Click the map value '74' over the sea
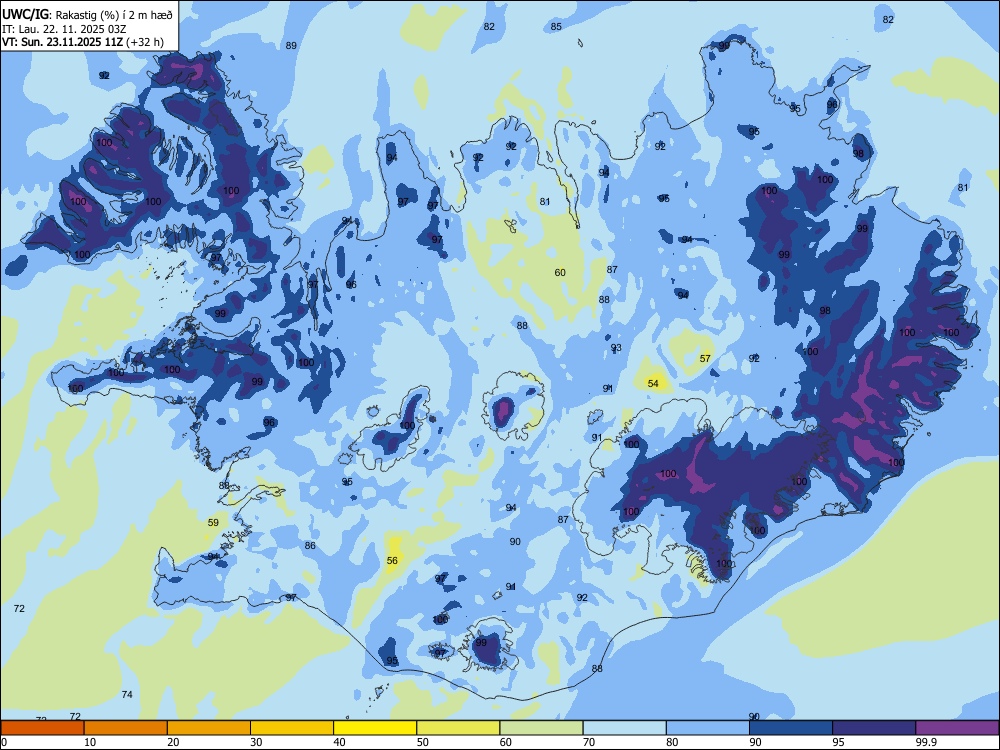Image resolution: width=1000 pixels, height=750 pixels. pos(127,695)
